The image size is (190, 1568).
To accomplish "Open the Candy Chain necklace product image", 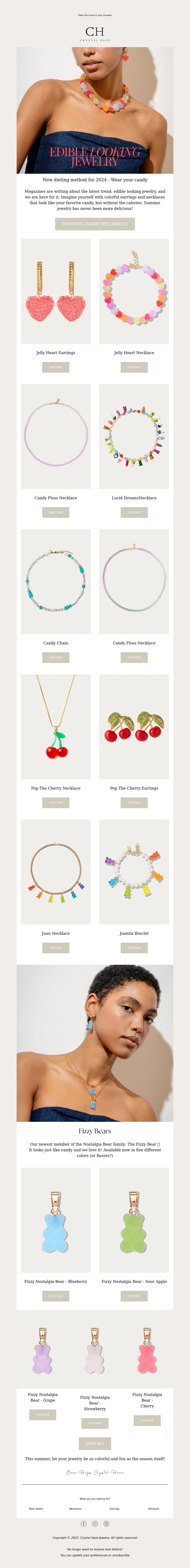I will (56, 581).
